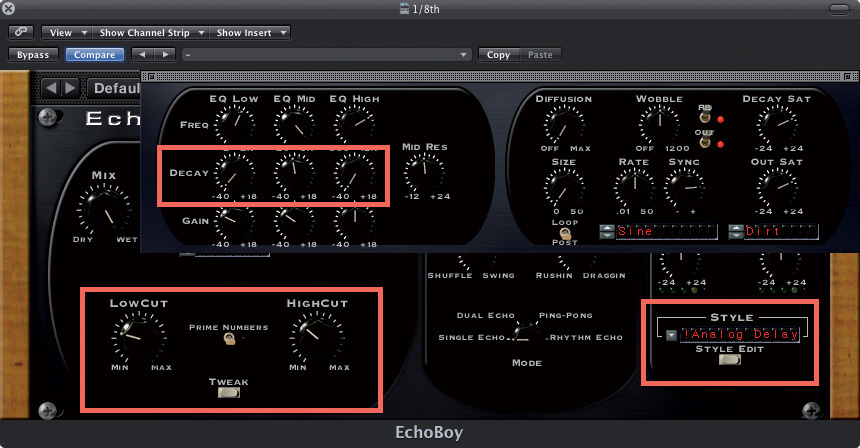Select the Ping-Pong mode label
Viewport: 860px width, 448px height.
coord(565,315)
